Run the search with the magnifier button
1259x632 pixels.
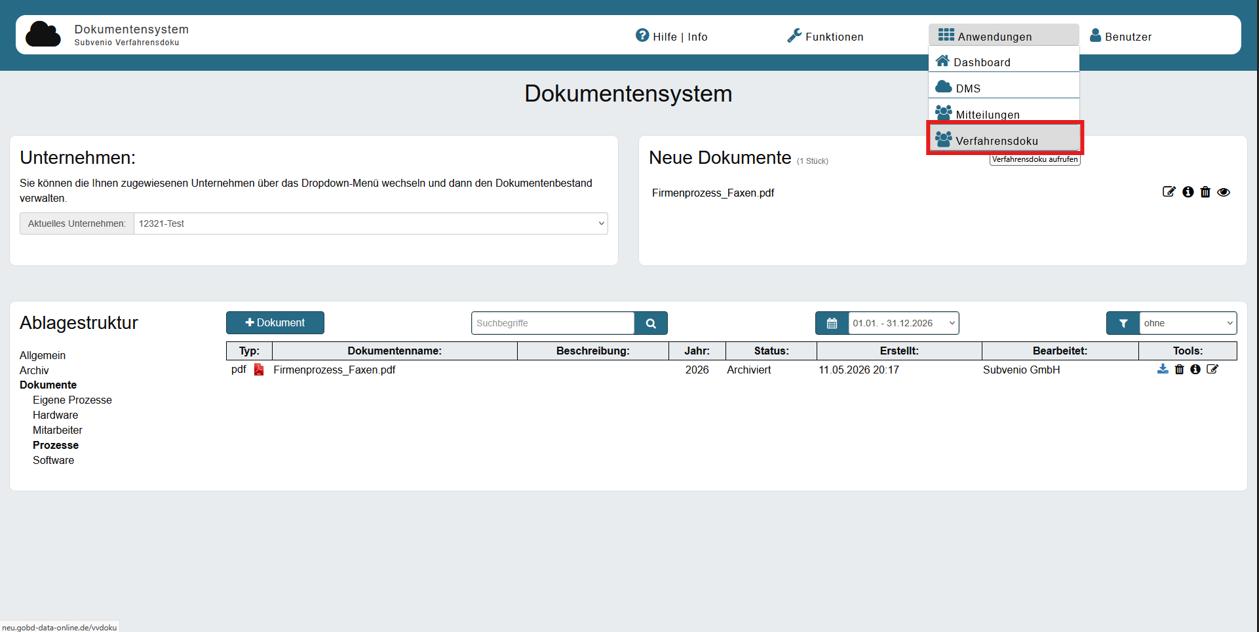(x=651, y=323)
